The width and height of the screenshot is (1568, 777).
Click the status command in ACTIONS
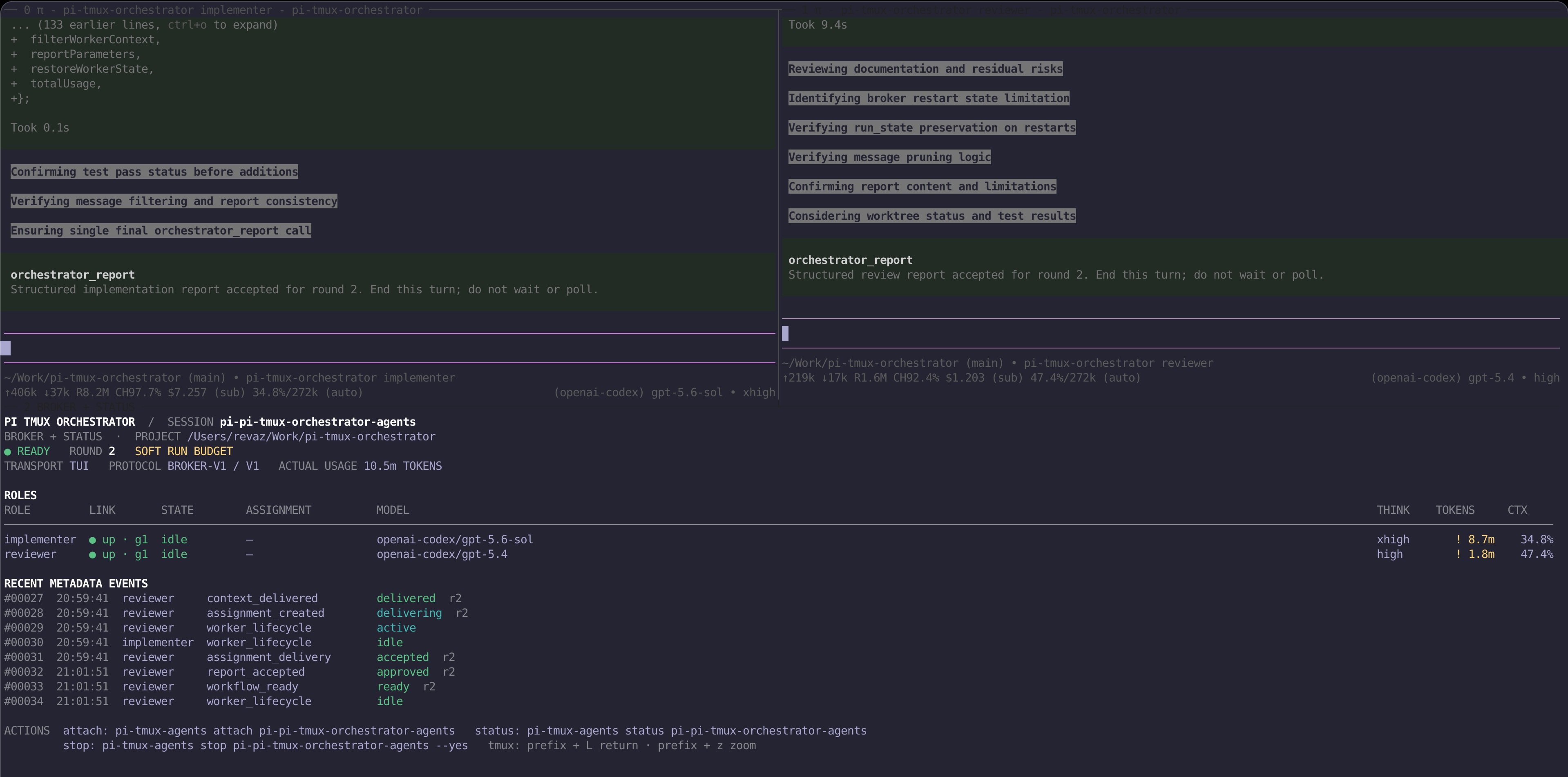pos(671,731)
